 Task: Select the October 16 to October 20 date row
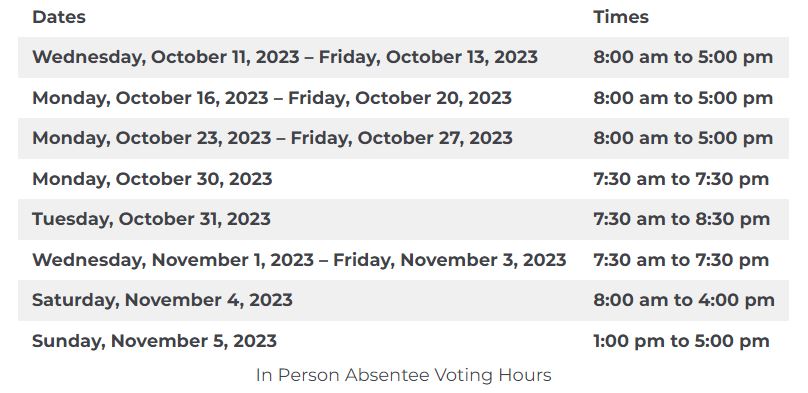pyautogui.click(x=272, y=98)
